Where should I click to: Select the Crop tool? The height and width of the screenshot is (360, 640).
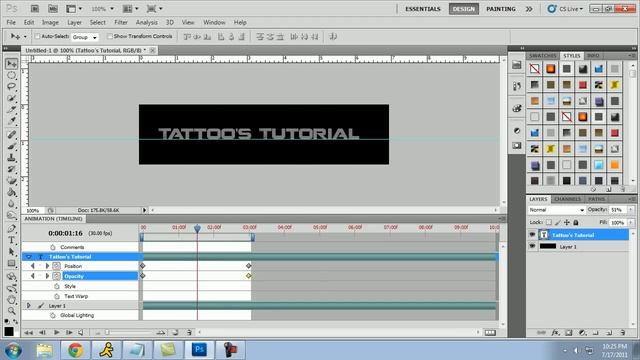(11, 109)
